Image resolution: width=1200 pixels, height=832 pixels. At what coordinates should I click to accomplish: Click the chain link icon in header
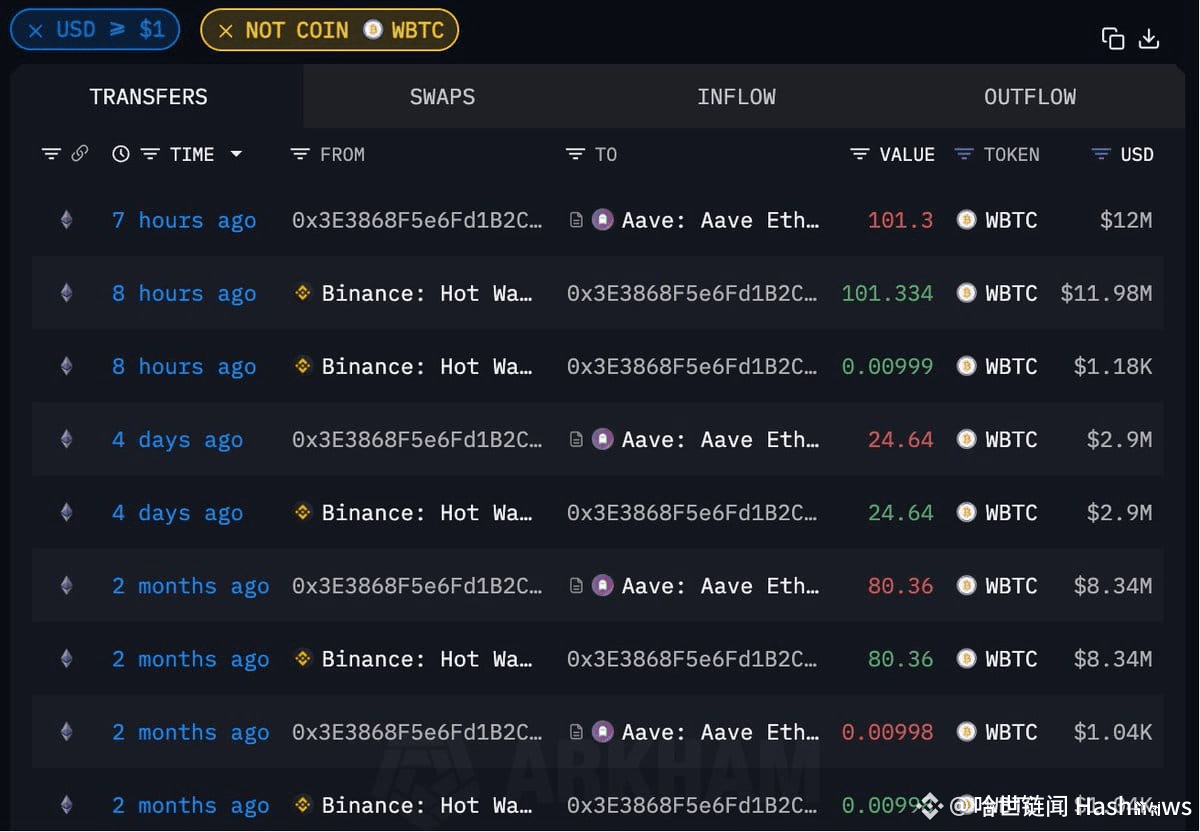point(80,154)
